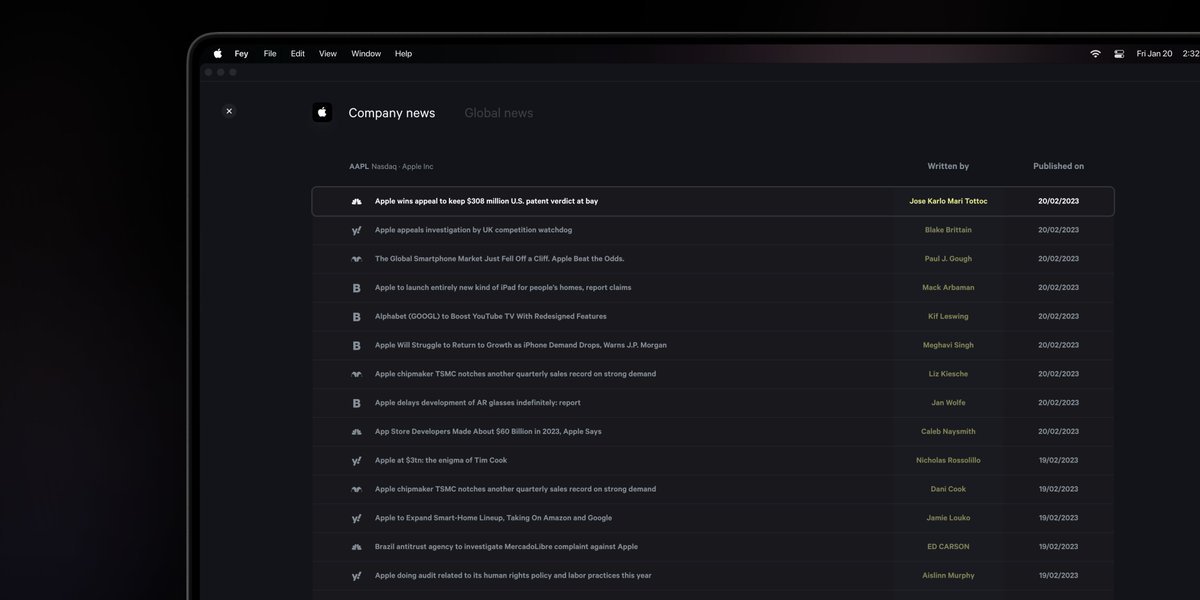Image resolution: width=1200 pixels, height=600 pixels.
Task: Open the View menu
Action: (x=328, y=54)
